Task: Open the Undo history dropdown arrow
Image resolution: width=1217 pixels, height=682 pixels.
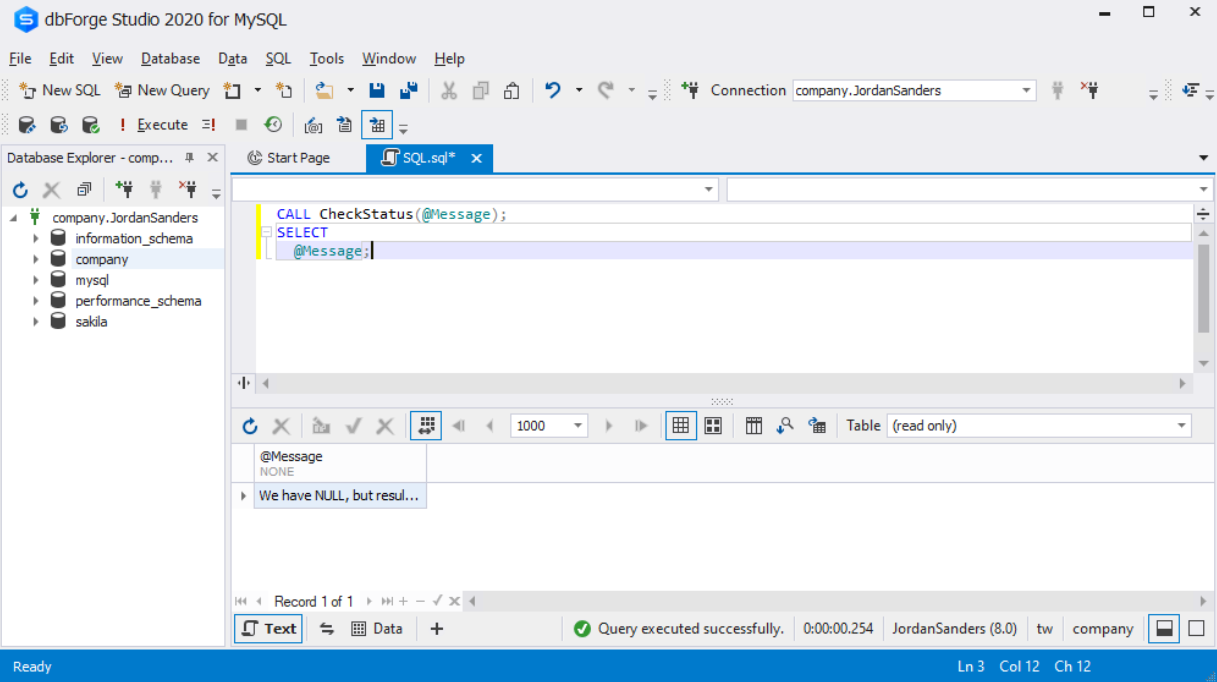Action: click(579, 91)
